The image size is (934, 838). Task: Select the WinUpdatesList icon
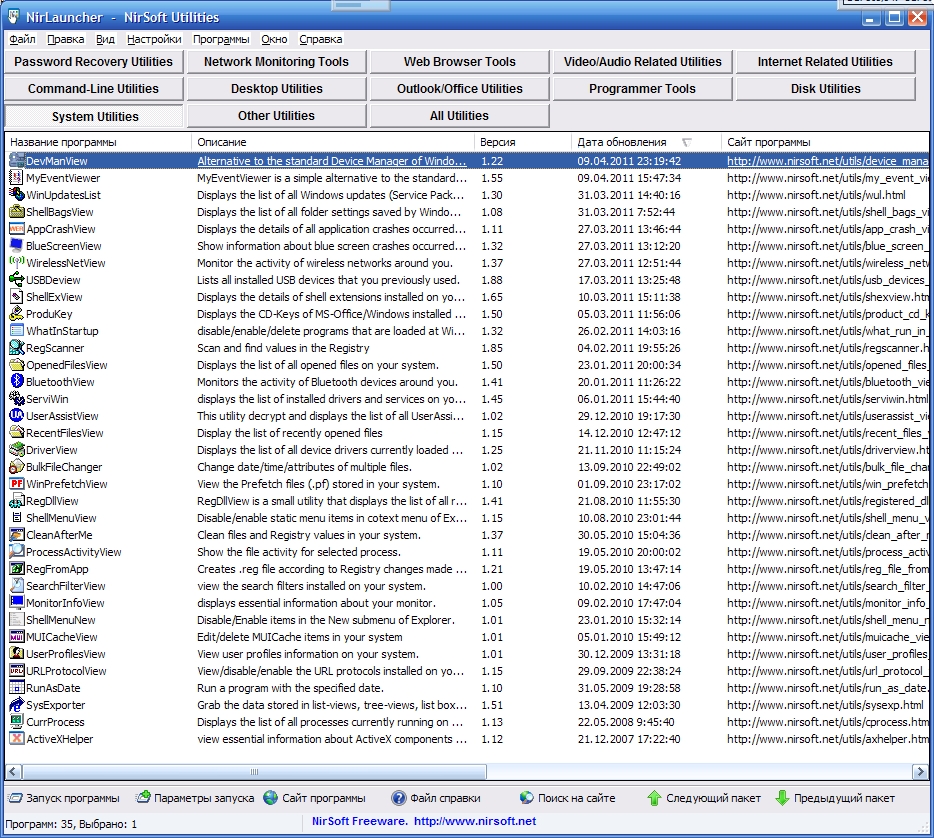click(17, 195)
